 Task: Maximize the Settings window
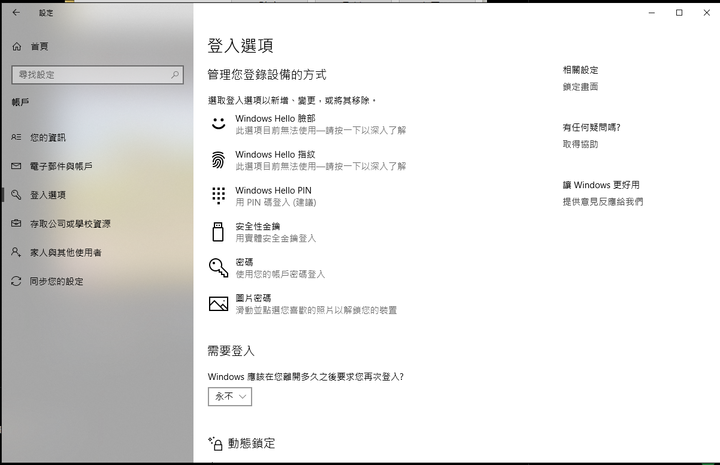(679, 13)
